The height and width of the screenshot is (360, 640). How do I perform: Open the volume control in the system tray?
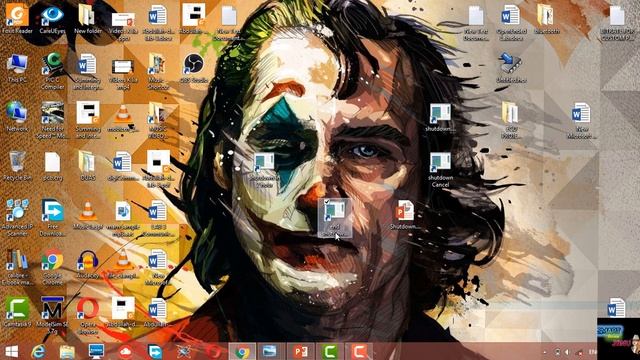pyautogui.click(x=567, y=352)
